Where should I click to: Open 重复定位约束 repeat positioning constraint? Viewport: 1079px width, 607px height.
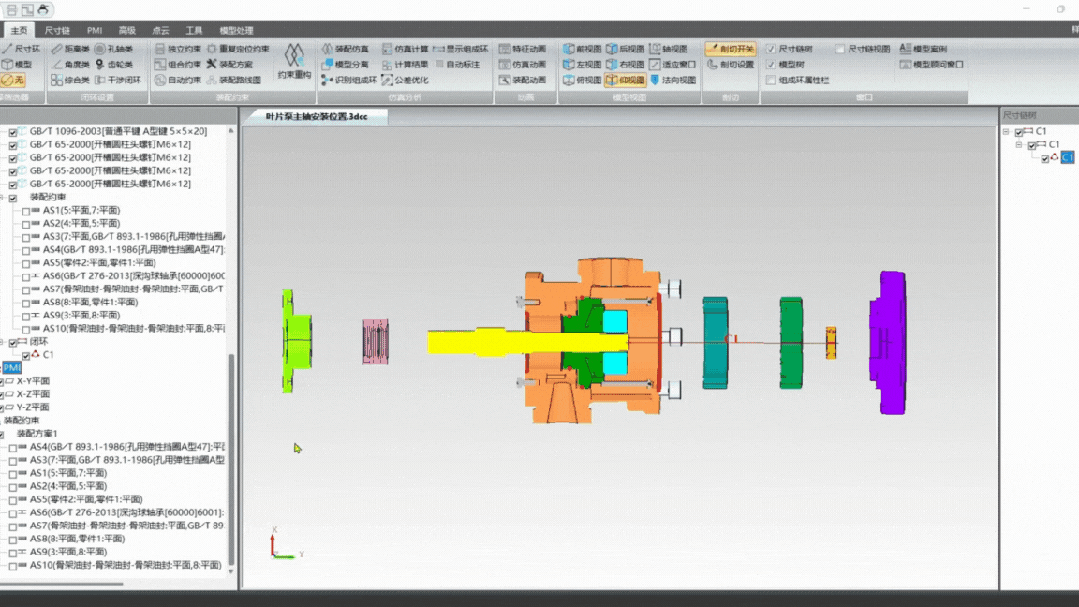[x=238, y=49]
